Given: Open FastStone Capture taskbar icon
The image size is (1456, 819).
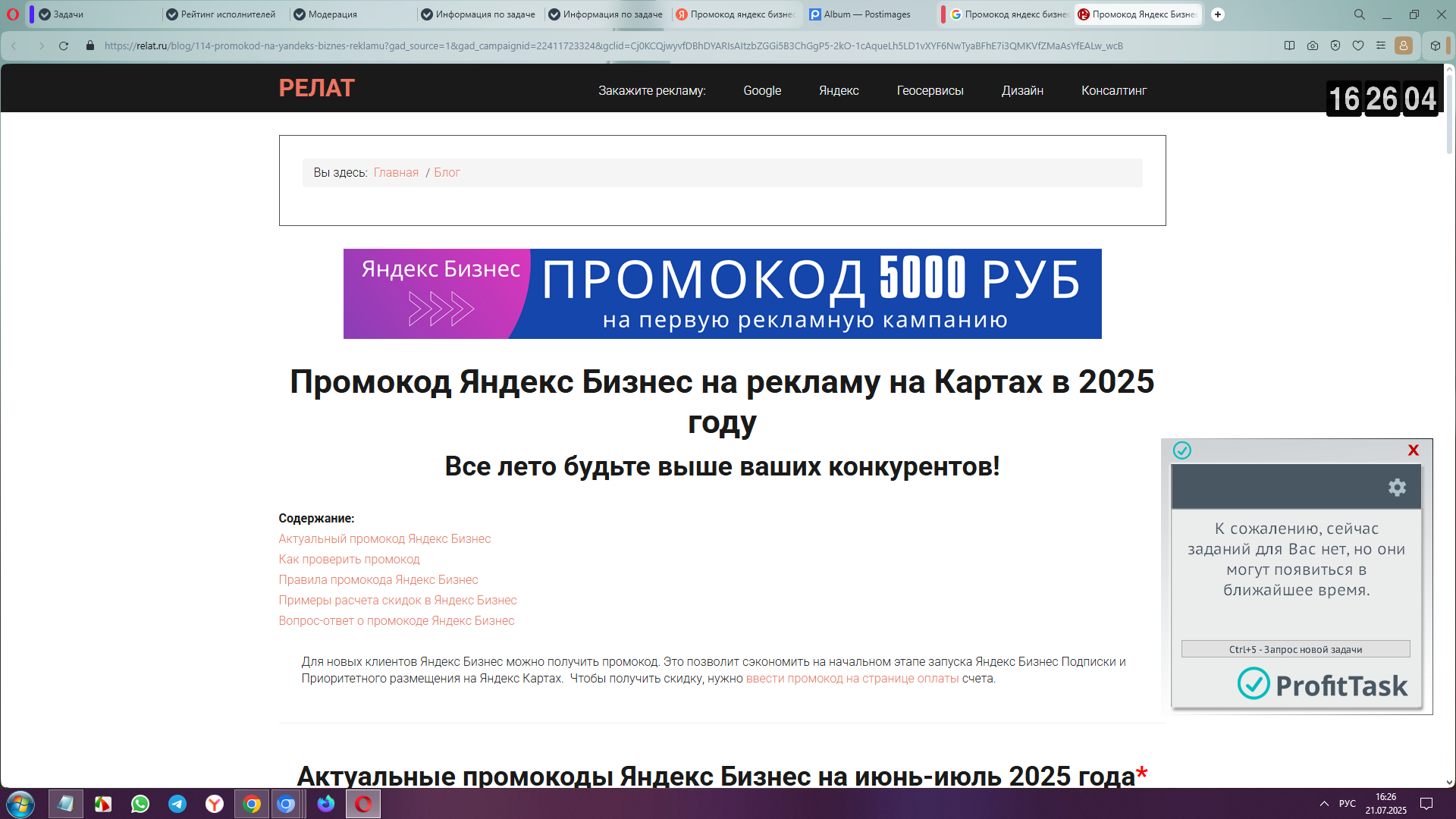Looking at the screenshot, I should [x=103, y=804].
